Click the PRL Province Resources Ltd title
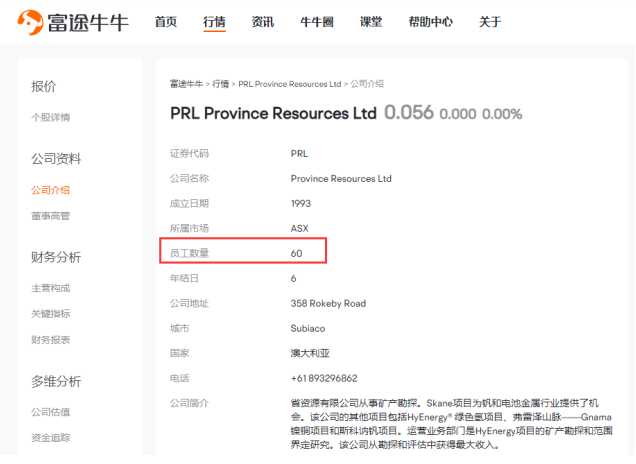The width and height of the screenshot is (636, 464). point(273,114)
